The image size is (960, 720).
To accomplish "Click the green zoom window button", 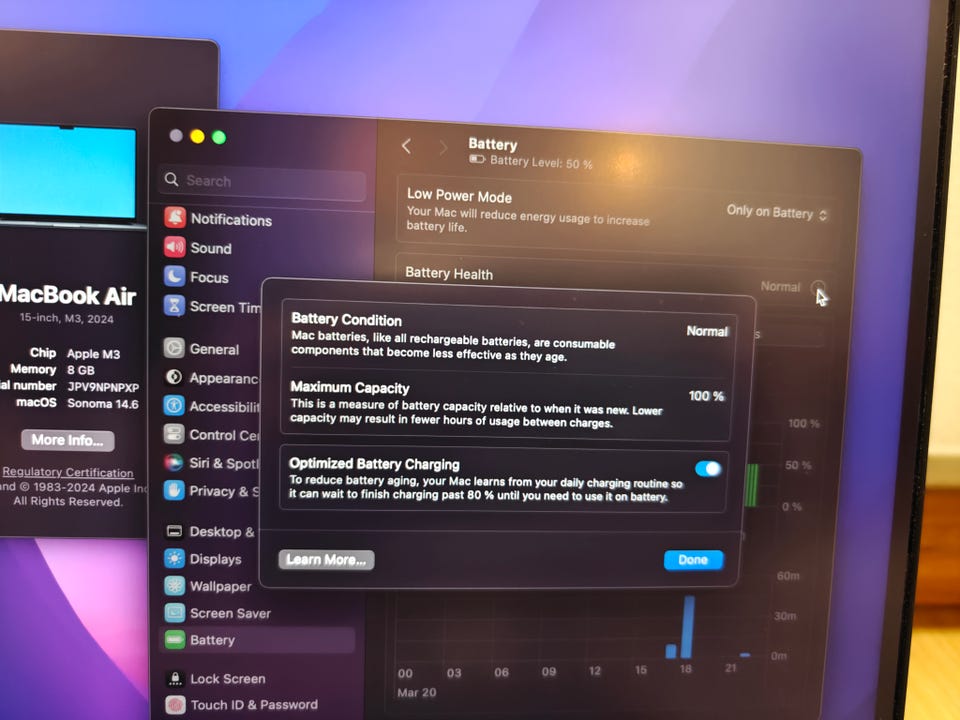I will (219, 137).
